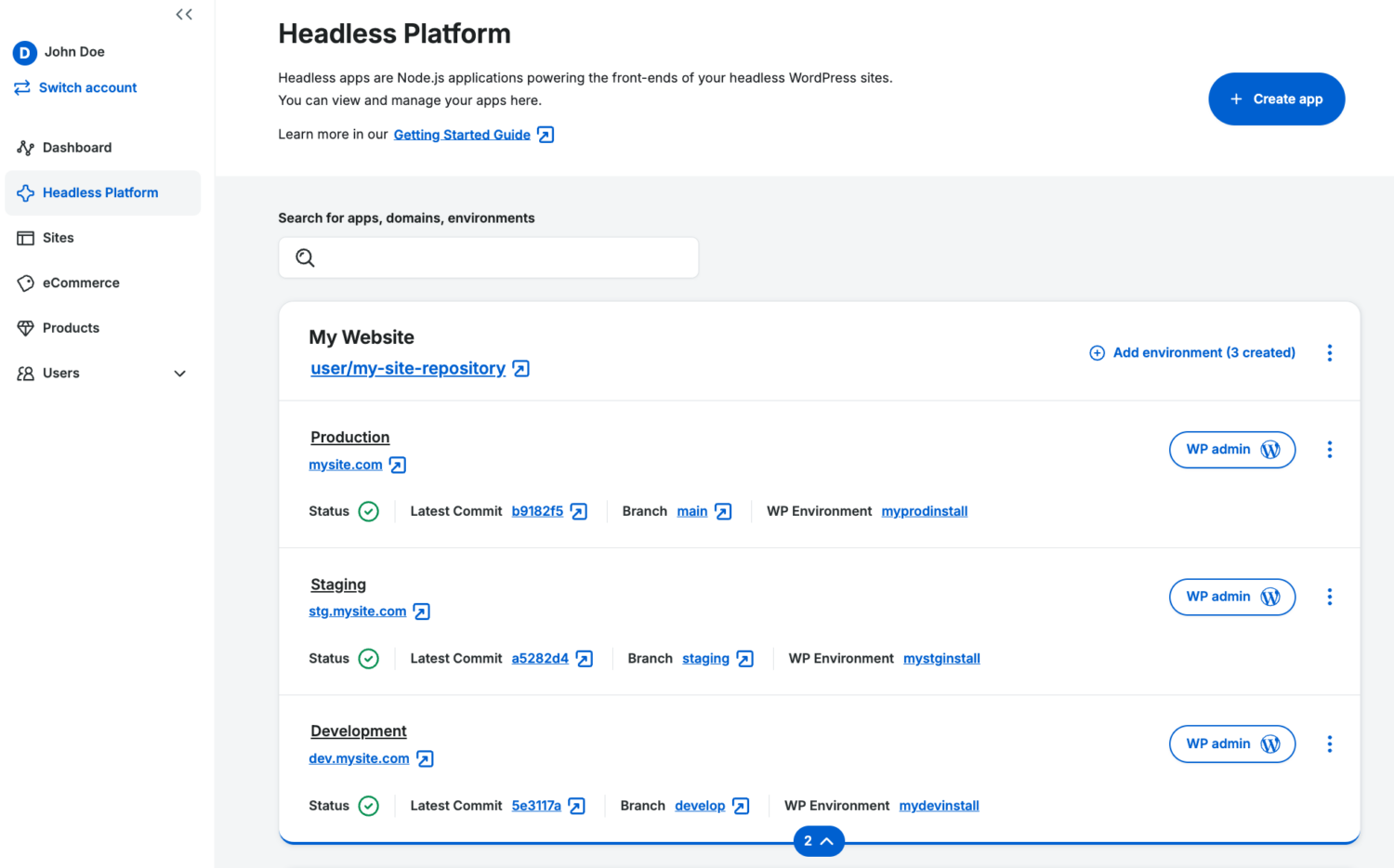The width and height of the screenshot is (1394, 868).
Task: Expand the Users sidebar section
Action: point(179,373)
